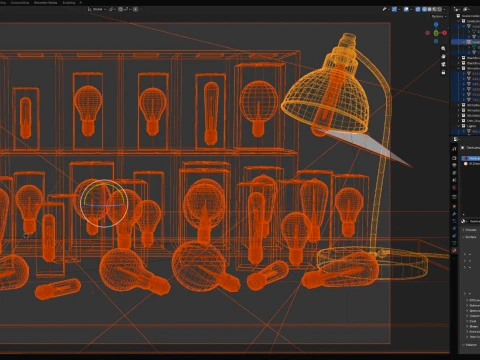Open the World properties tab

(x=454, y=188)
